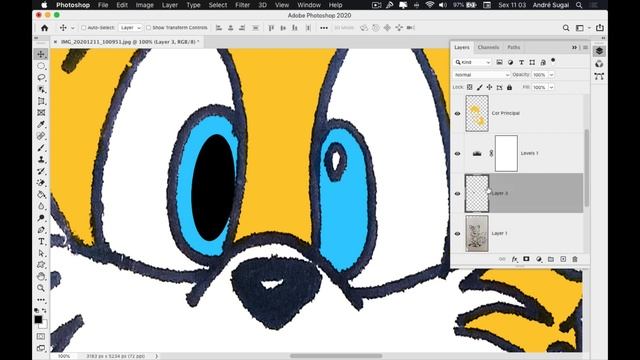
Task: Enable Show Transform Controls checkbox
Action: (x=148, y=28)
